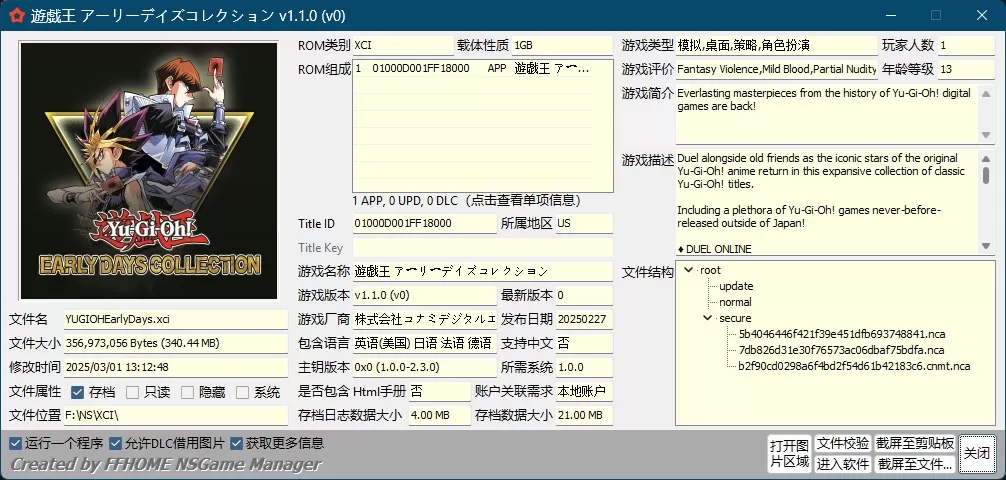Click 进入软件 enter software button
1006x480 pixels.
click(x=842, y=464)
